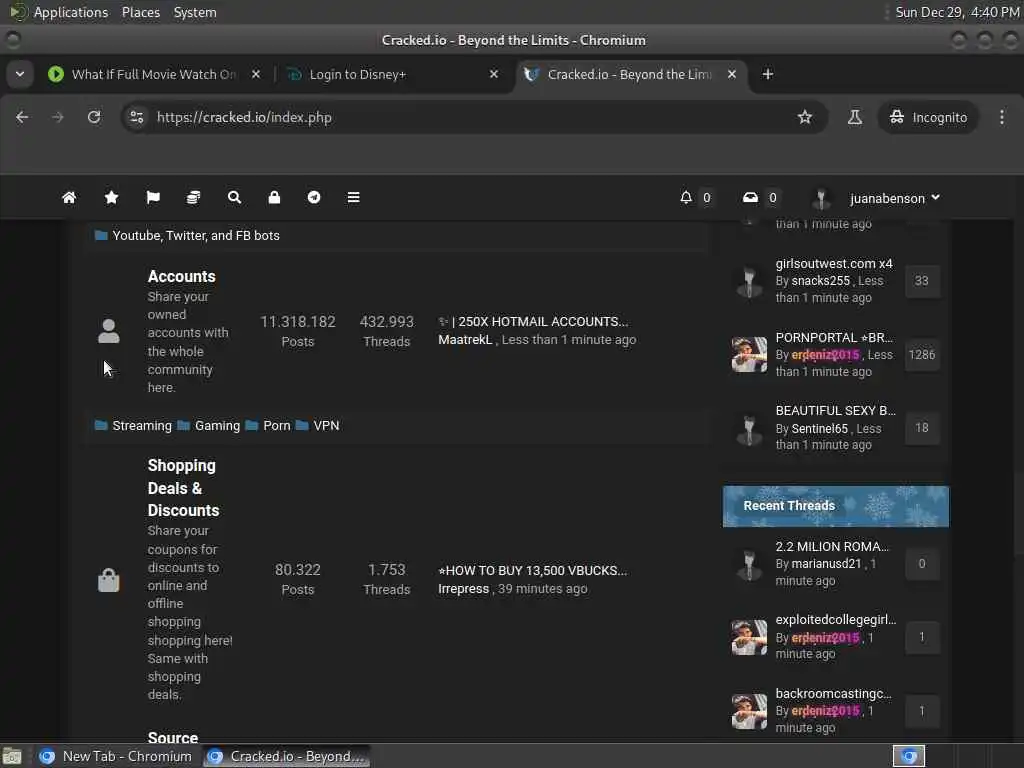Go to forum home via house icon
The height and width of the screenshot is (768, 1024).
pos(69,197)
